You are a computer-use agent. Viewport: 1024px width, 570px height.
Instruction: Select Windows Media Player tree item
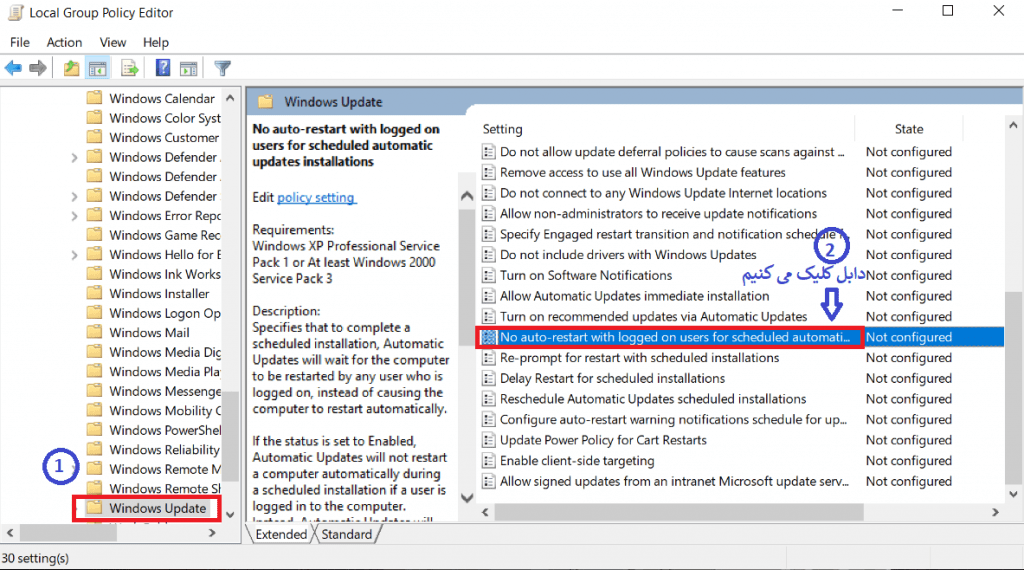(165, 372)
